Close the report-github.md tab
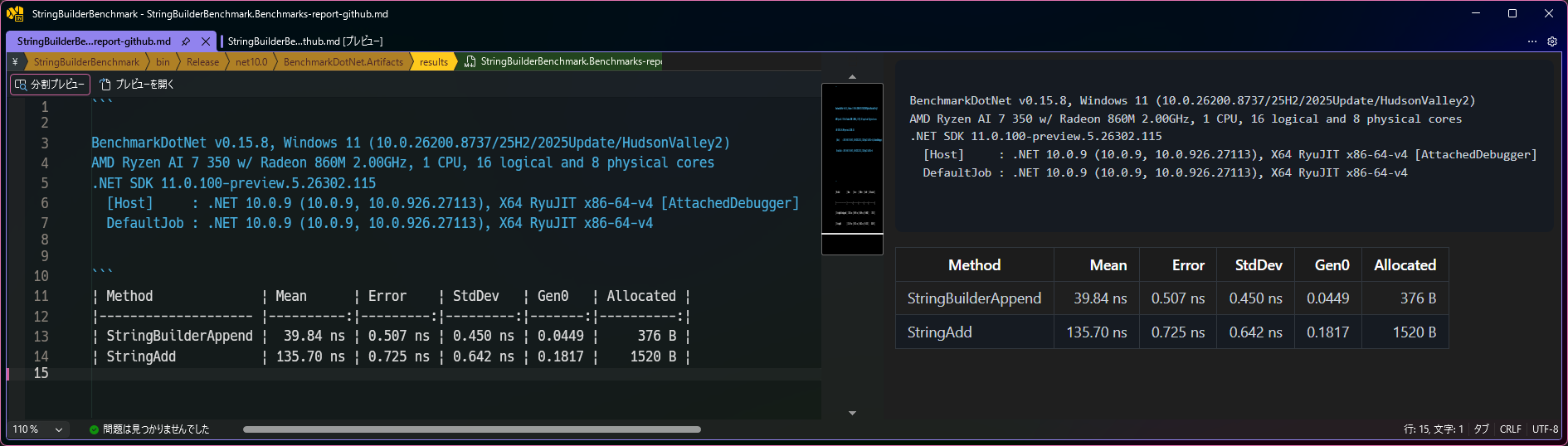This screenshot has width=1568, height=446. click(206, 41)
